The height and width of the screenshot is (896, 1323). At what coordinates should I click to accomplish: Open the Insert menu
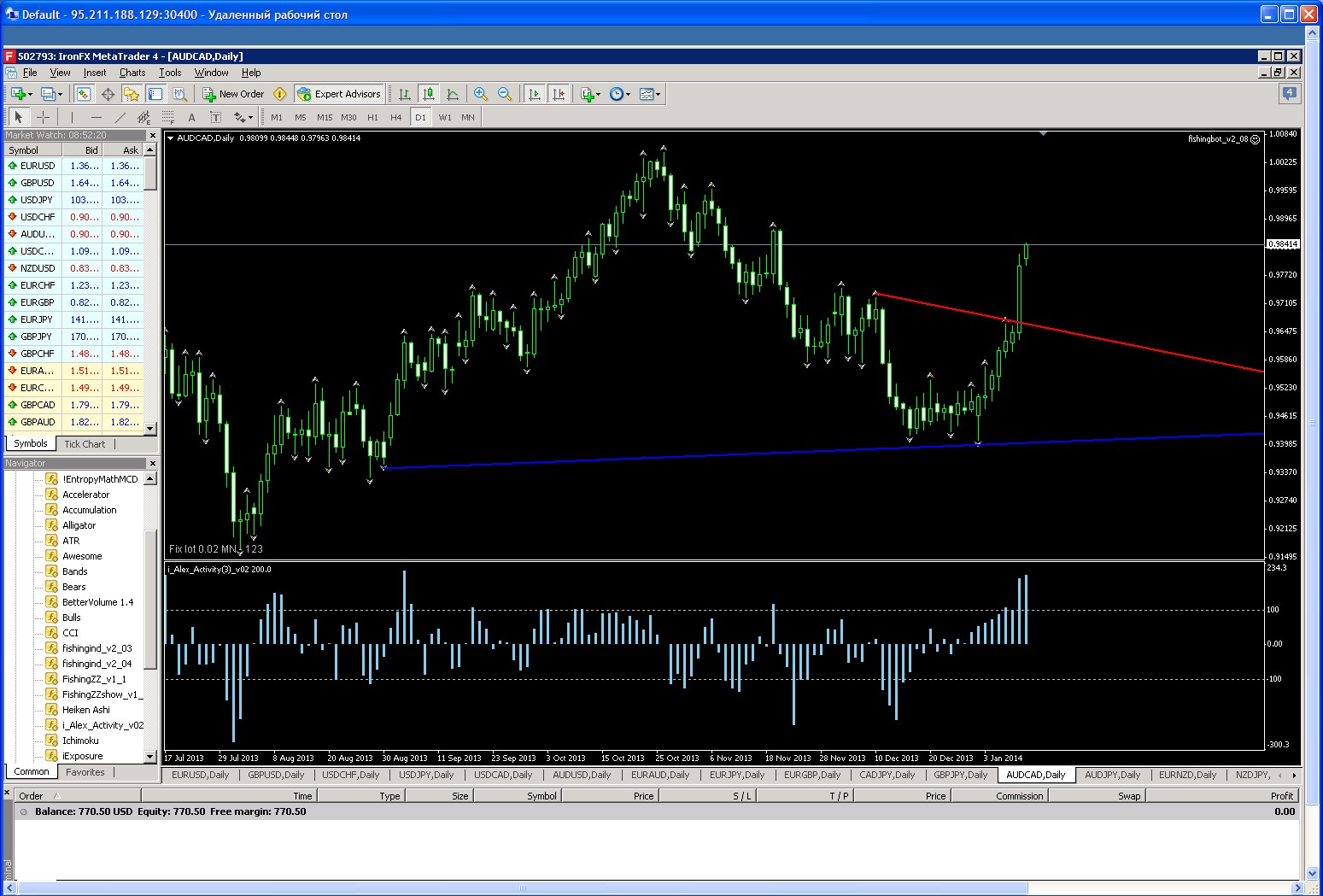click(x=95, y=73)
